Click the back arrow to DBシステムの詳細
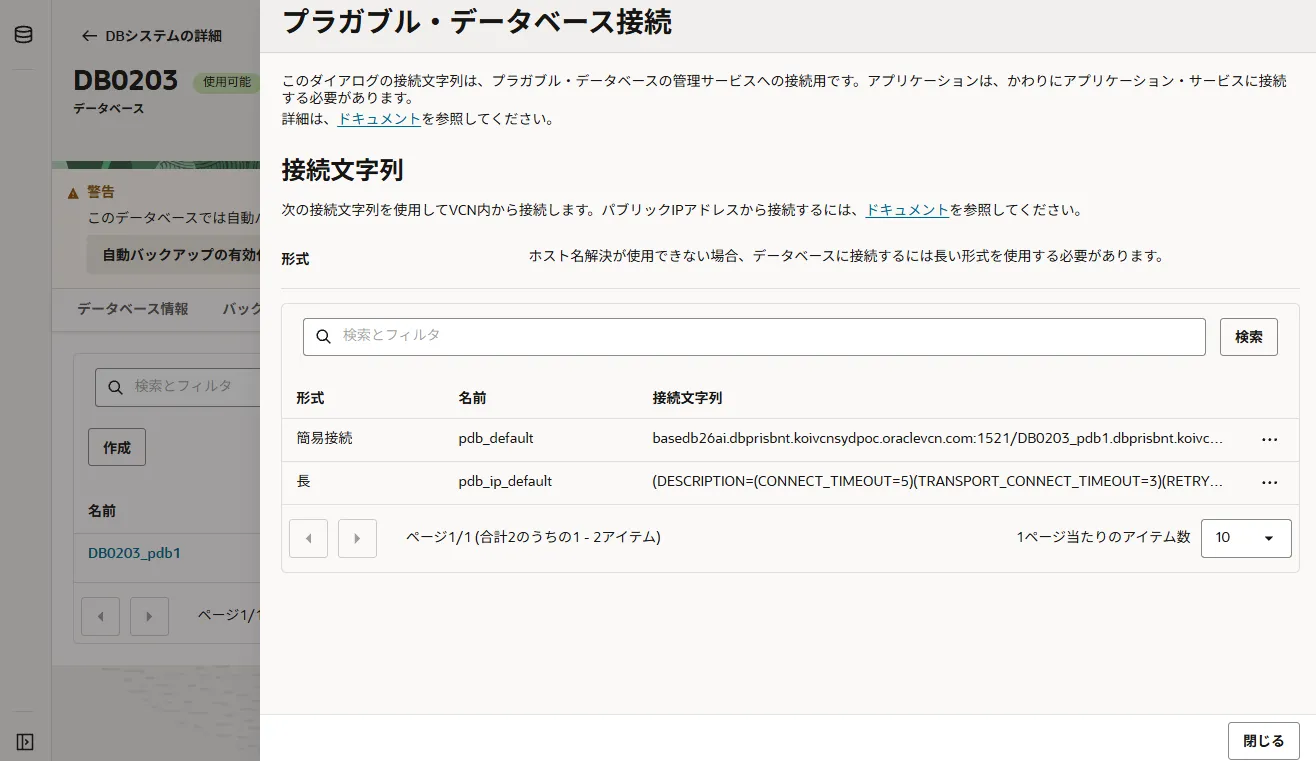 pyautogui.click(x=89, y=36)
